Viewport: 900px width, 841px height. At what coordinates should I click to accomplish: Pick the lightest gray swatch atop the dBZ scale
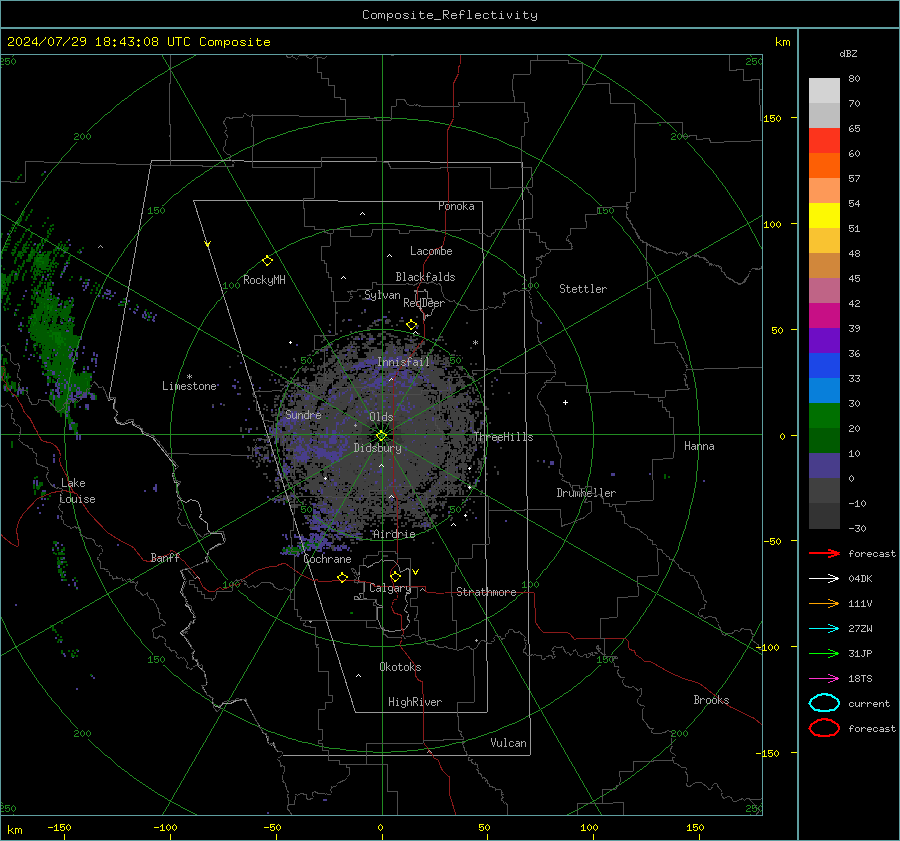pos(824,90)
